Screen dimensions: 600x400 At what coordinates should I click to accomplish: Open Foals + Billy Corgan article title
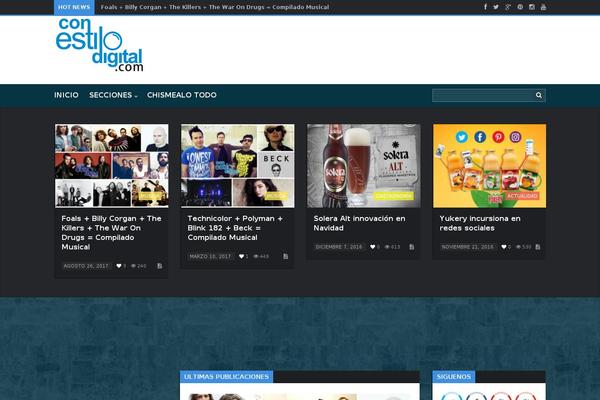pyautogui.click(x=111, y=233)
